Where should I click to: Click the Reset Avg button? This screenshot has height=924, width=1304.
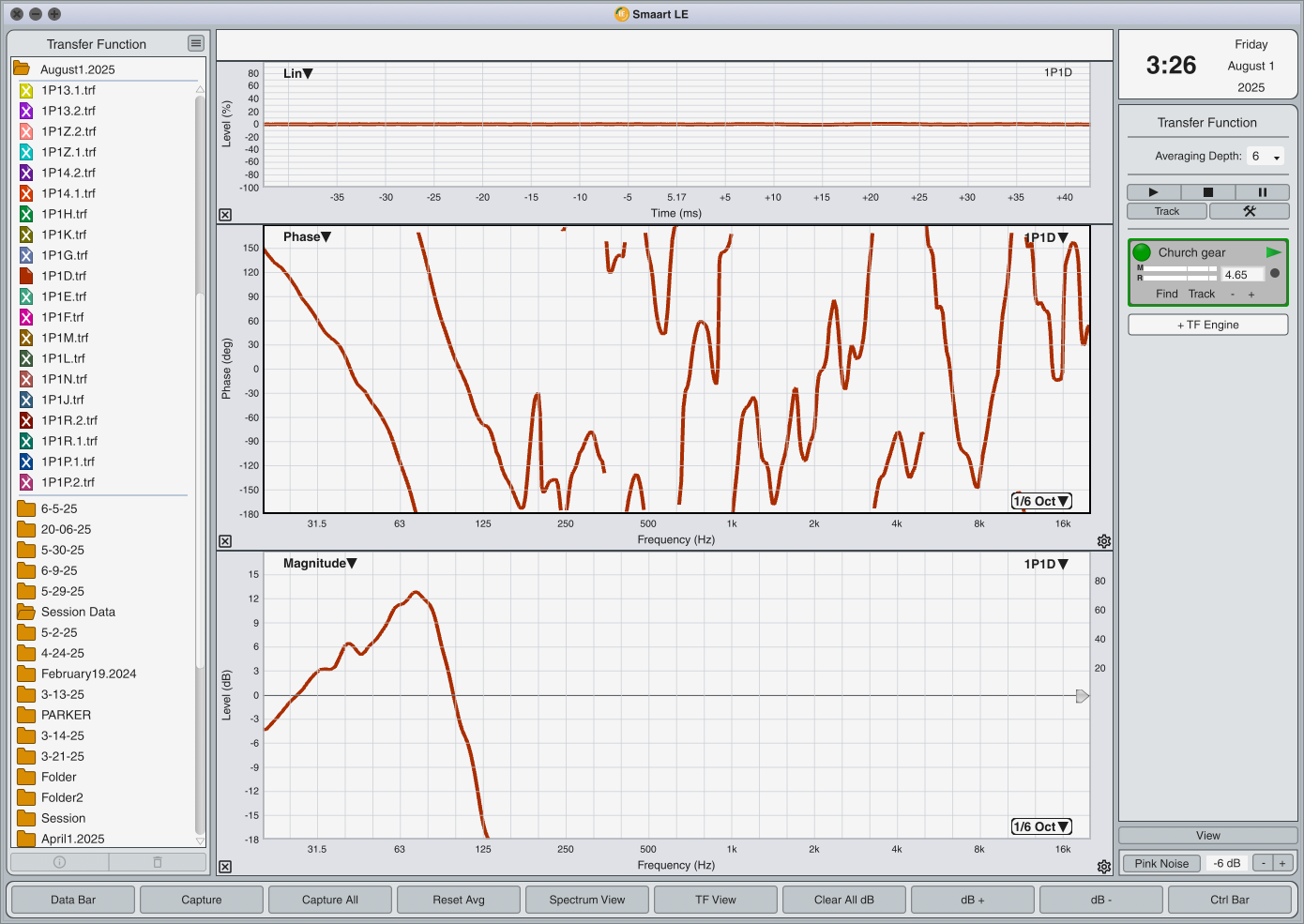click(459, 900)
